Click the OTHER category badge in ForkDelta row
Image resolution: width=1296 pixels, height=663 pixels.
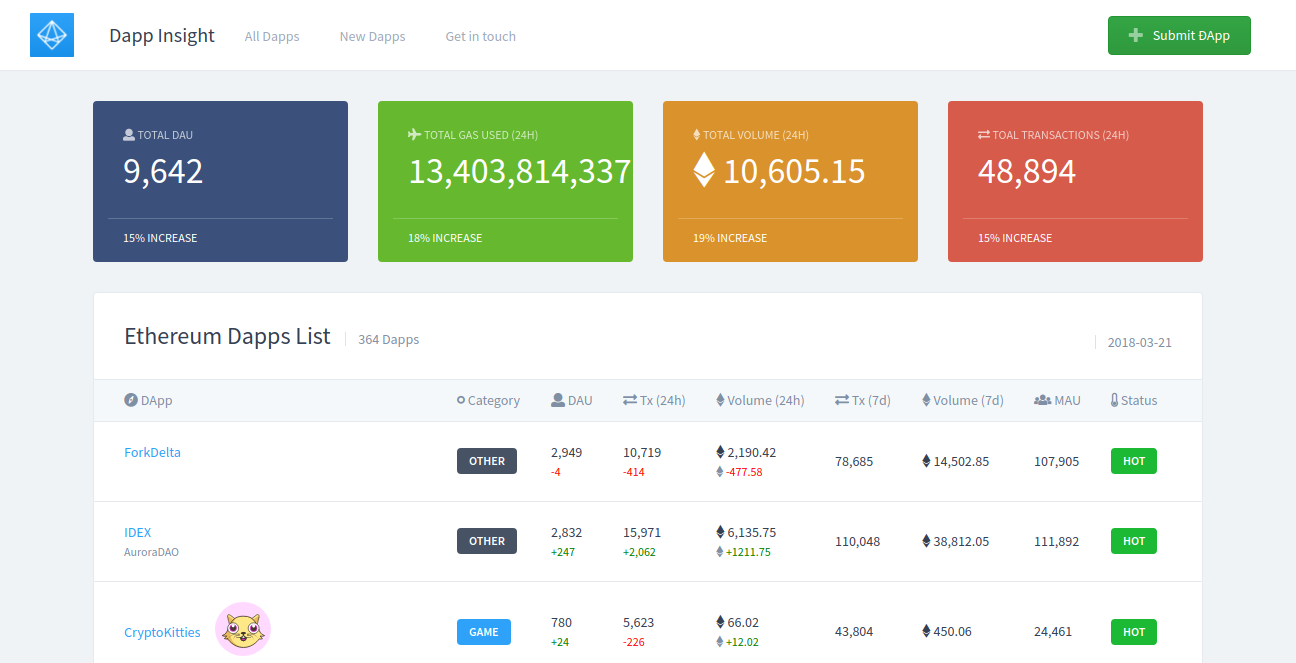pyautogui.click(x=487, y=461)
